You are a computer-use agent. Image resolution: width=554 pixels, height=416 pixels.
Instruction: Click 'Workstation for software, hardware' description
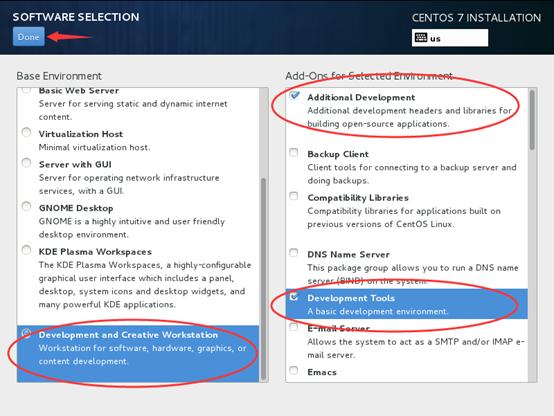click(x=142, y=355)
